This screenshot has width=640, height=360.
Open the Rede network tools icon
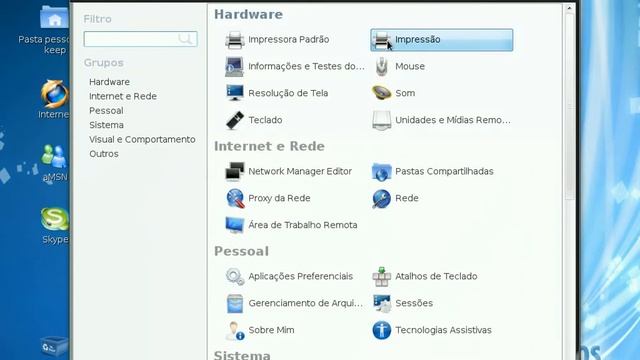(382, 198)
